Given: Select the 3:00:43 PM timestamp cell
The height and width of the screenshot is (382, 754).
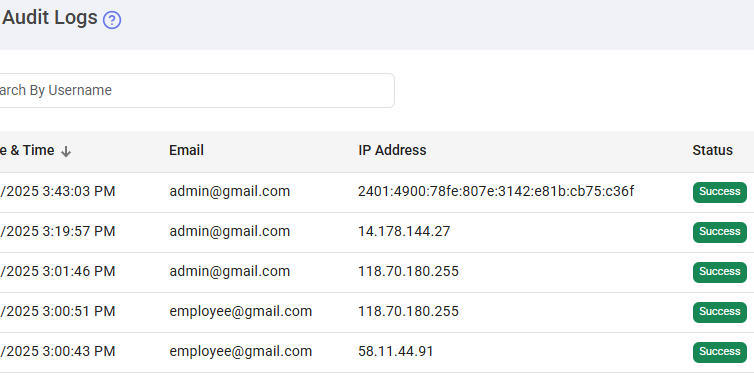Looking at the screenshot, I should pyautogui.click(x=58, y=351).
